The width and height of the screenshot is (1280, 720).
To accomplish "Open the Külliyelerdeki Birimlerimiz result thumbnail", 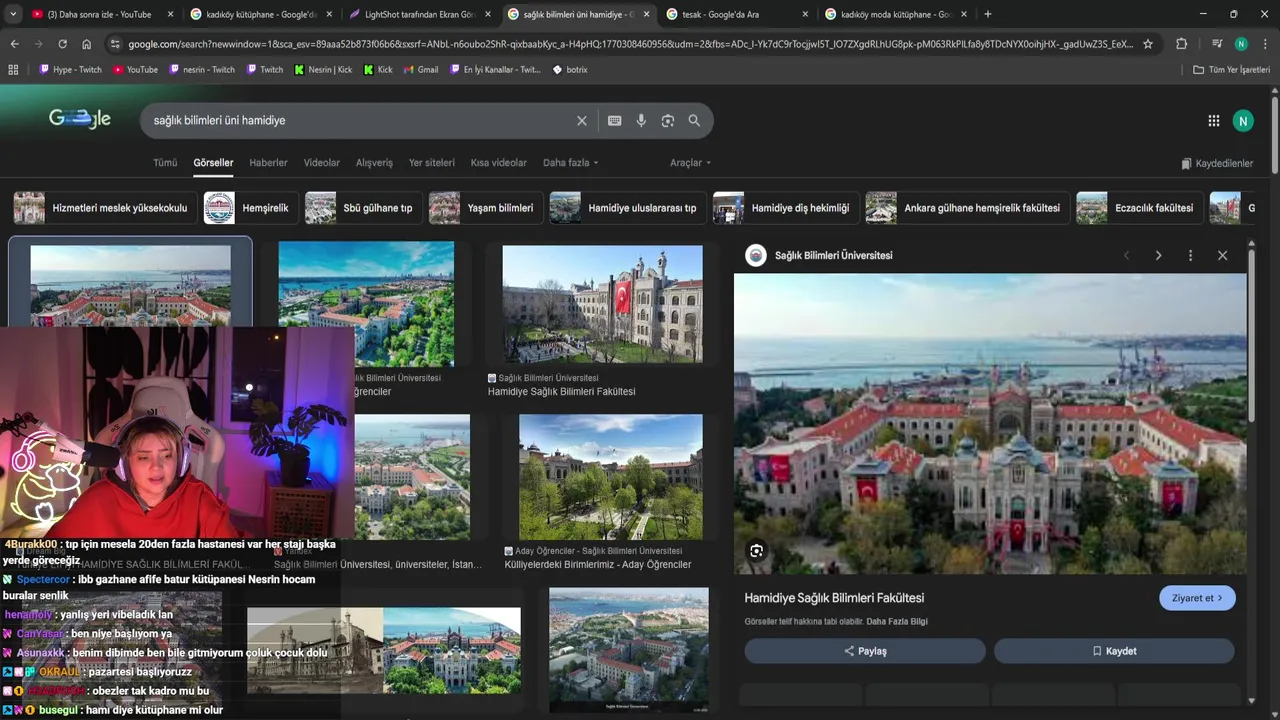I will (610, 477).
